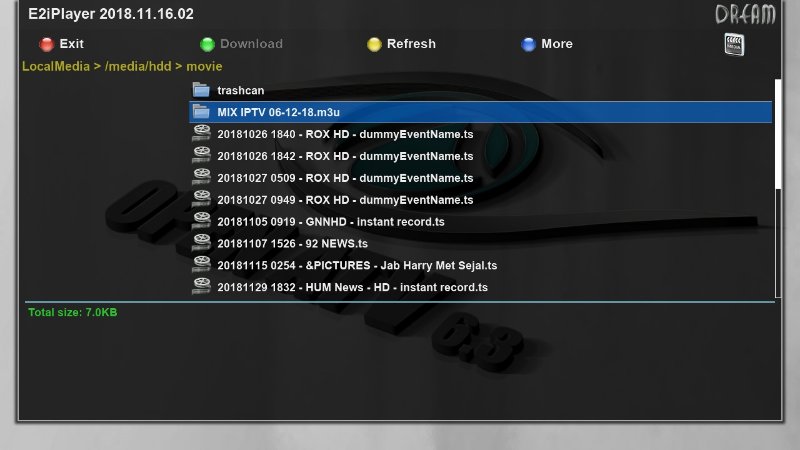
Task: Click film reel icon for Jab Harry Met Sejal
Action: click(x=202, y=265)
